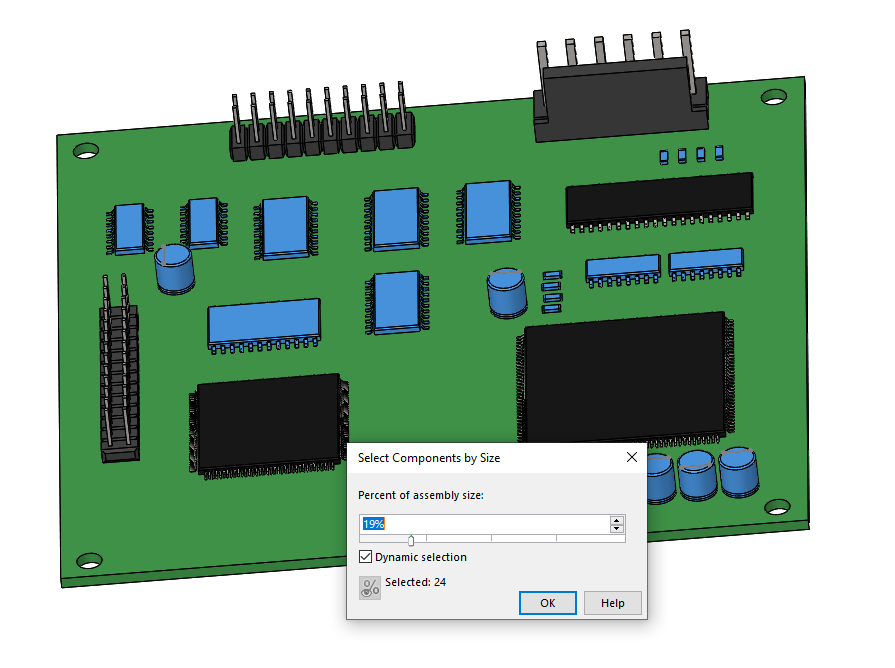
Task: Click the Select Components by Size title bar
Action: click(480, 457)
